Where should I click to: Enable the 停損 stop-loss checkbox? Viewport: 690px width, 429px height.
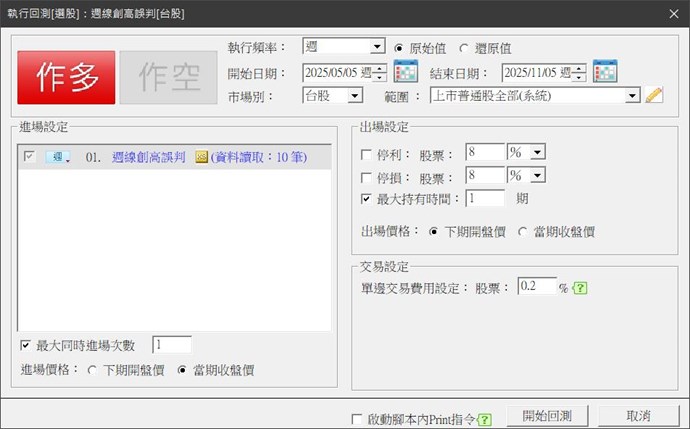(366, 178)
